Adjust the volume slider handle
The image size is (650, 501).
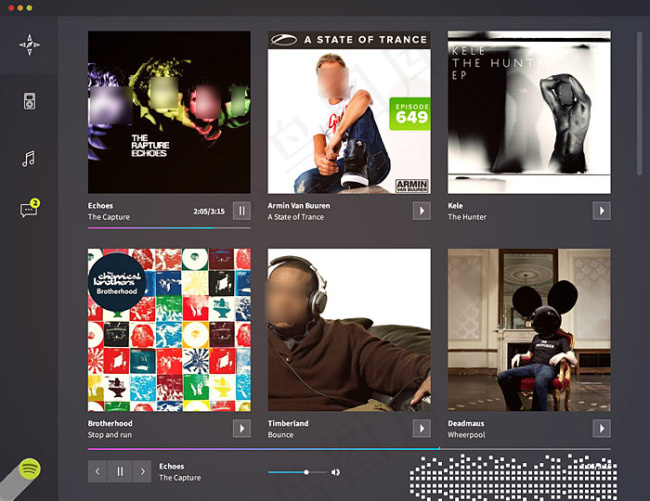pos(306,472)
